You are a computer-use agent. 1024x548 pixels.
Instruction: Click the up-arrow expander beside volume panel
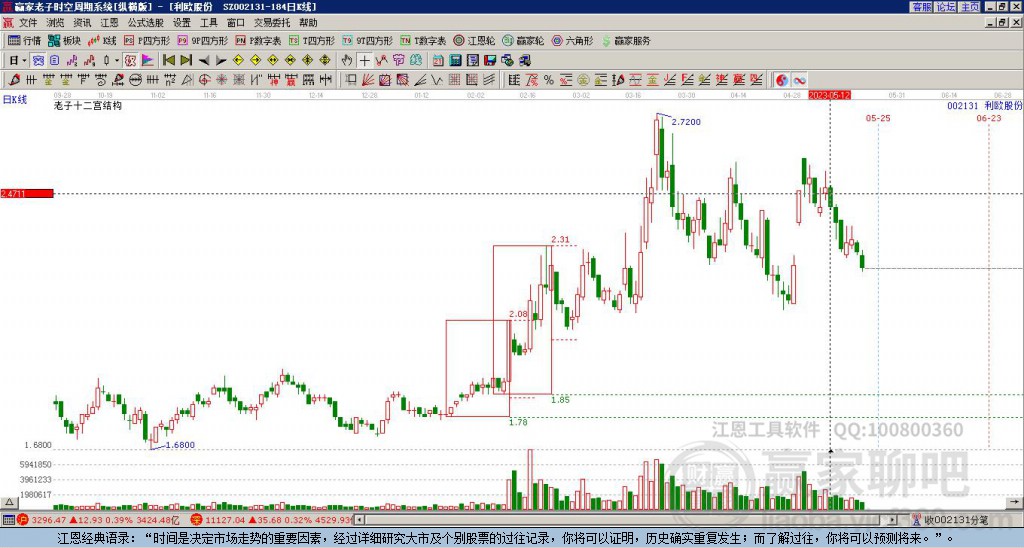pos(9,502)
